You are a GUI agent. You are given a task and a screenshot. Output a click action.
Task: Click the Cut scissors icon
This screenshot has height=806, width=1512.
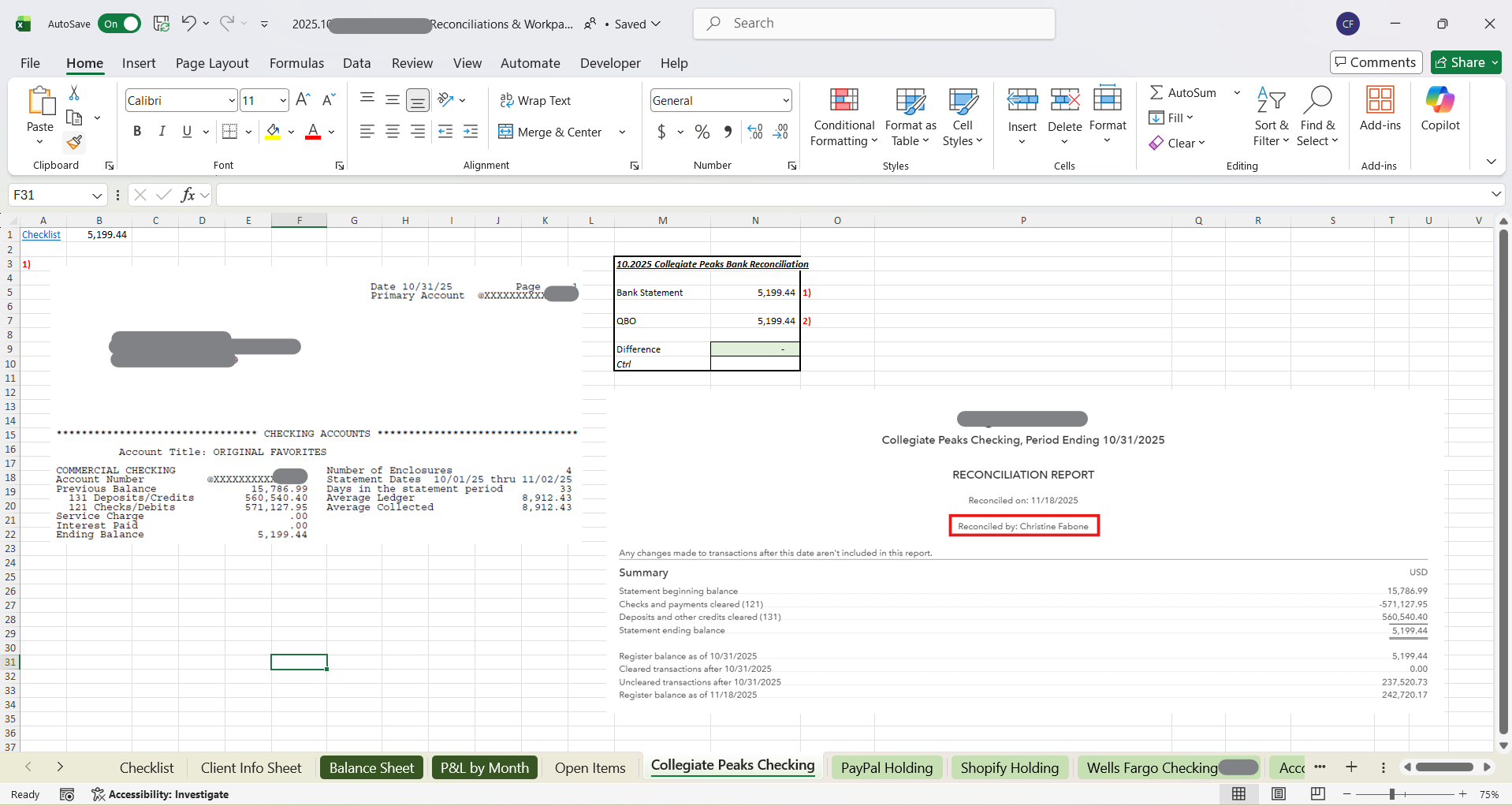[x=74, y=93]
